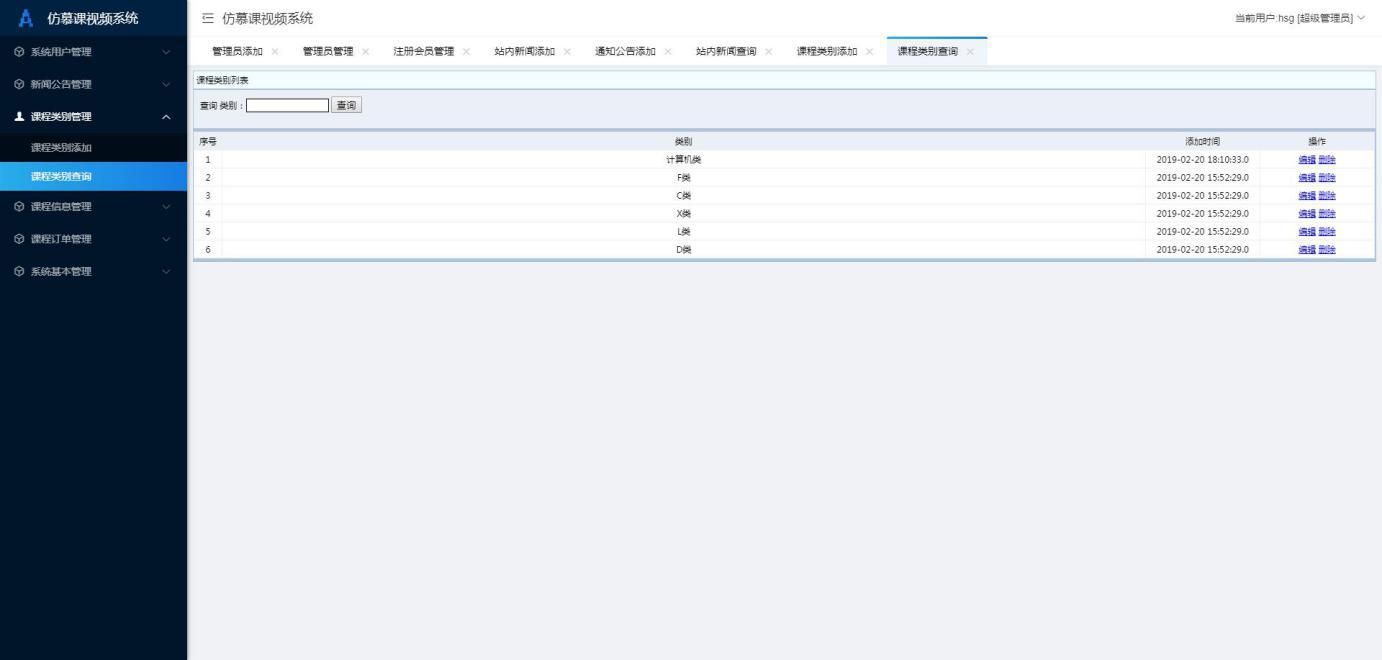The image size is (1382, 660).
Task: Select the 课程类别查询 tab
Action: (928, 52)
